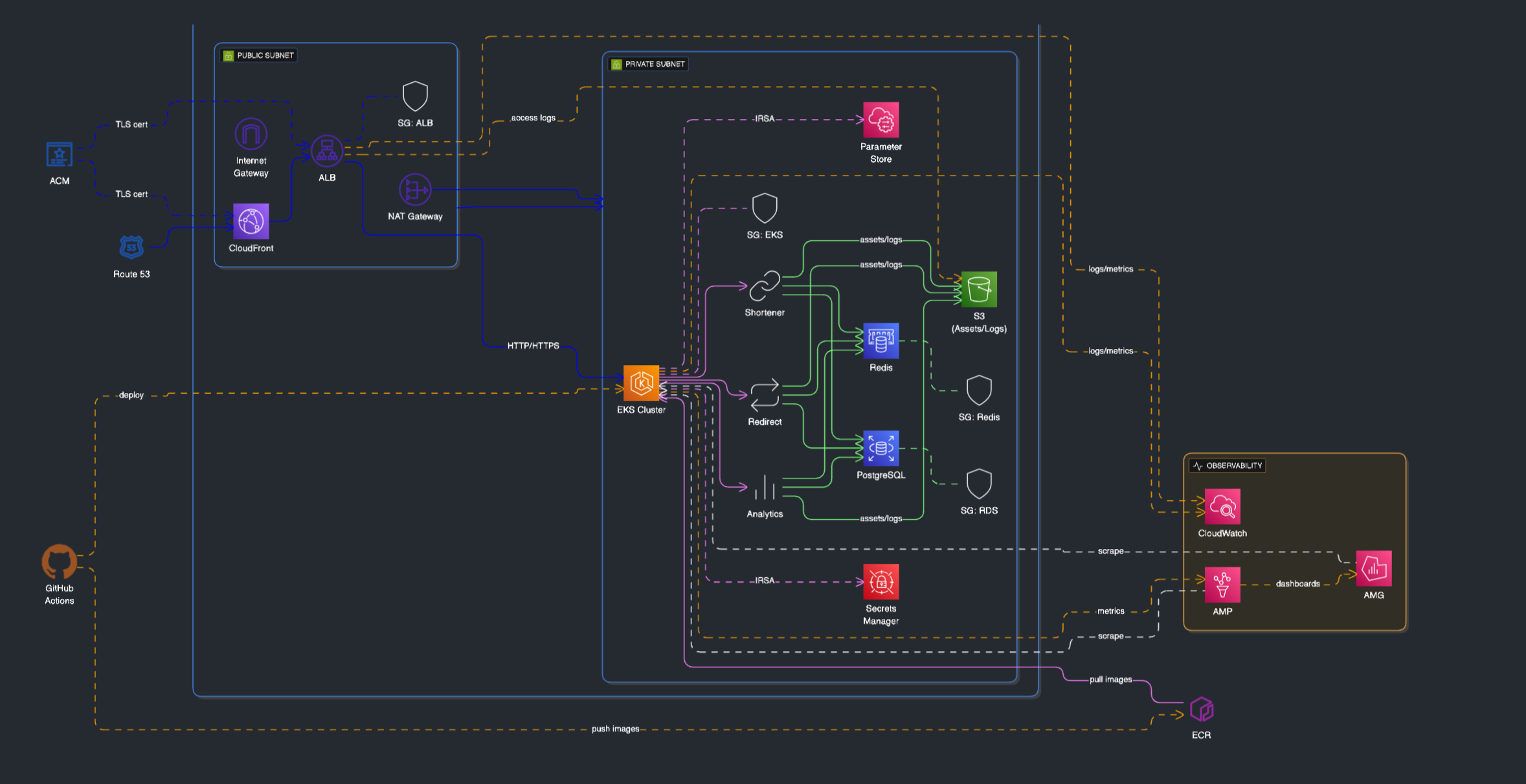Select the AMG Grafana icon
This screenshot has width=1526, height=784.
click(x=1373, y=568)
